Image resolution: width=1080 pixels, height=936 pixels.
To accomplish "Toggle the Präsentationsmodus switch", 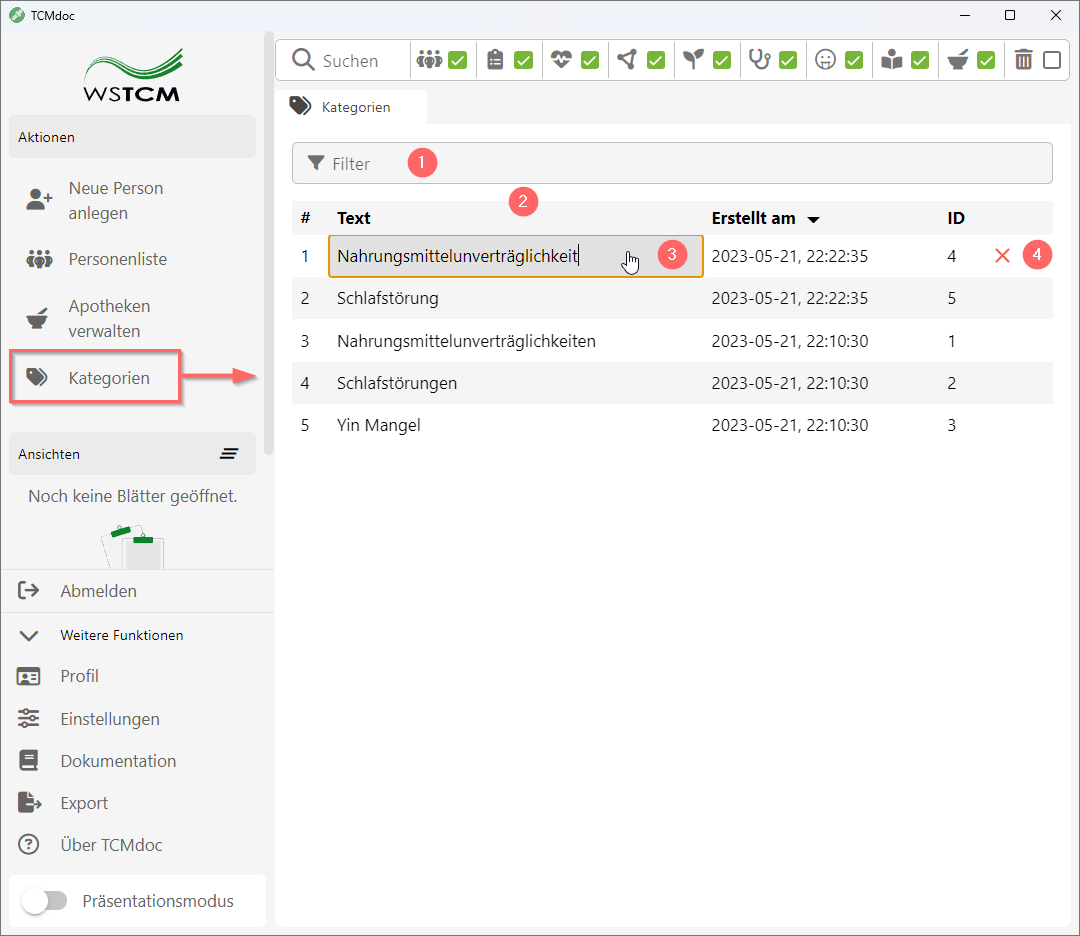I will pyautogui.click(x=45, y=901).
